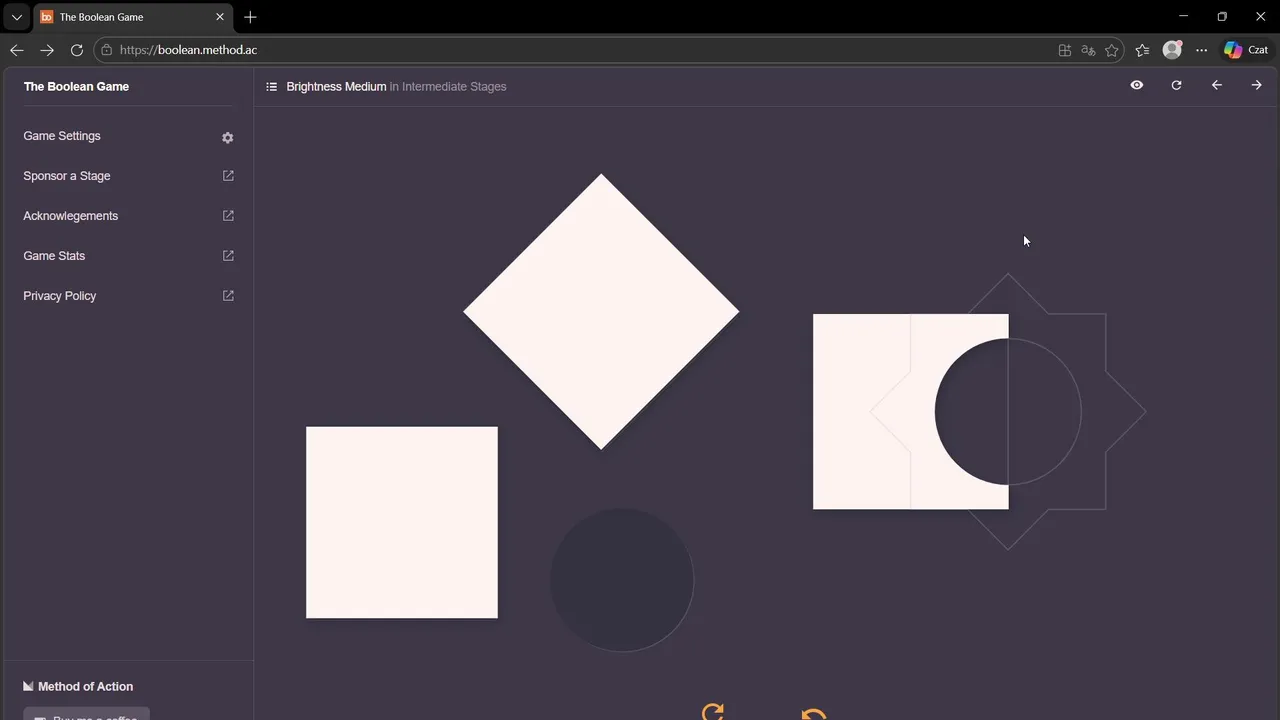Screen dimensions: 1280x720
Task: Go forward in the browser
Action: point(47,50)
